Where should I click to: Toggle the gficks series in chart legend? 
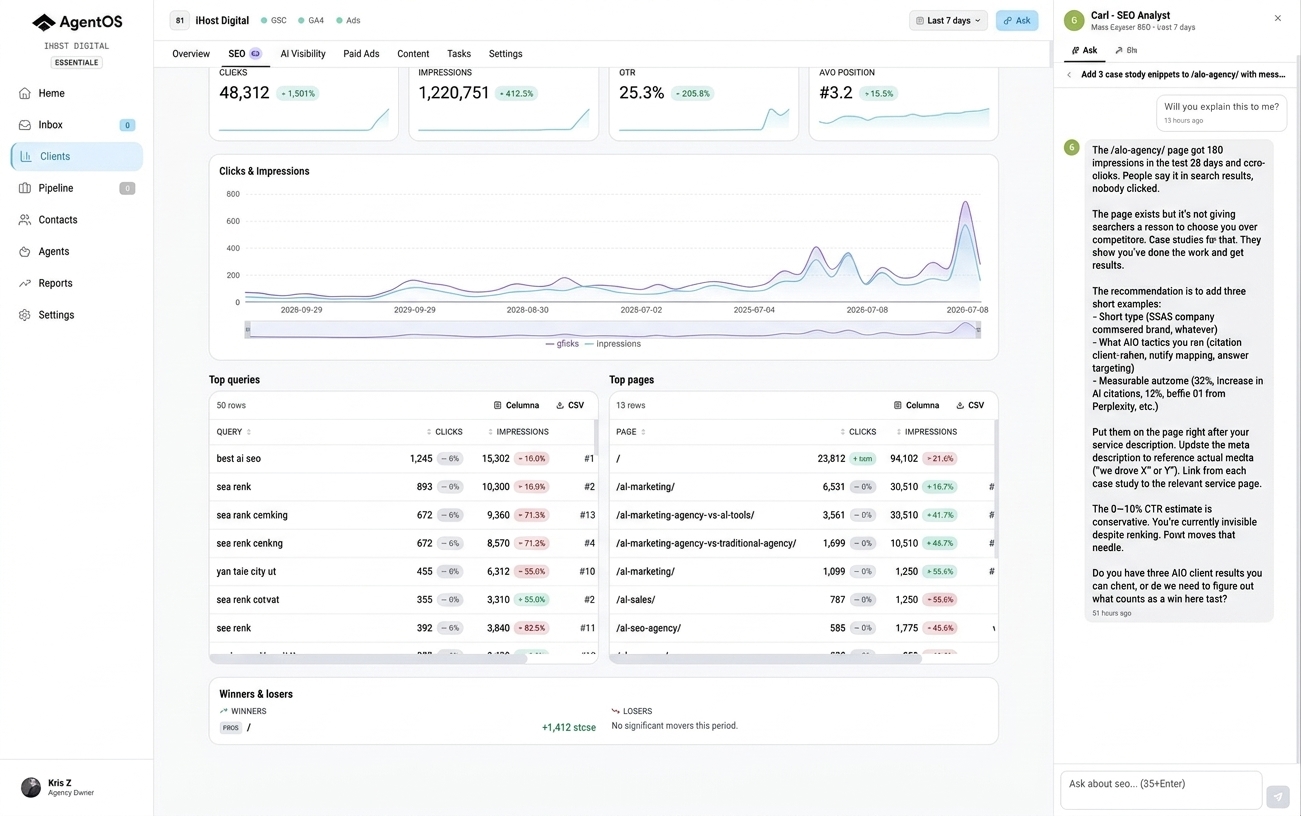(x=562, y=344)
